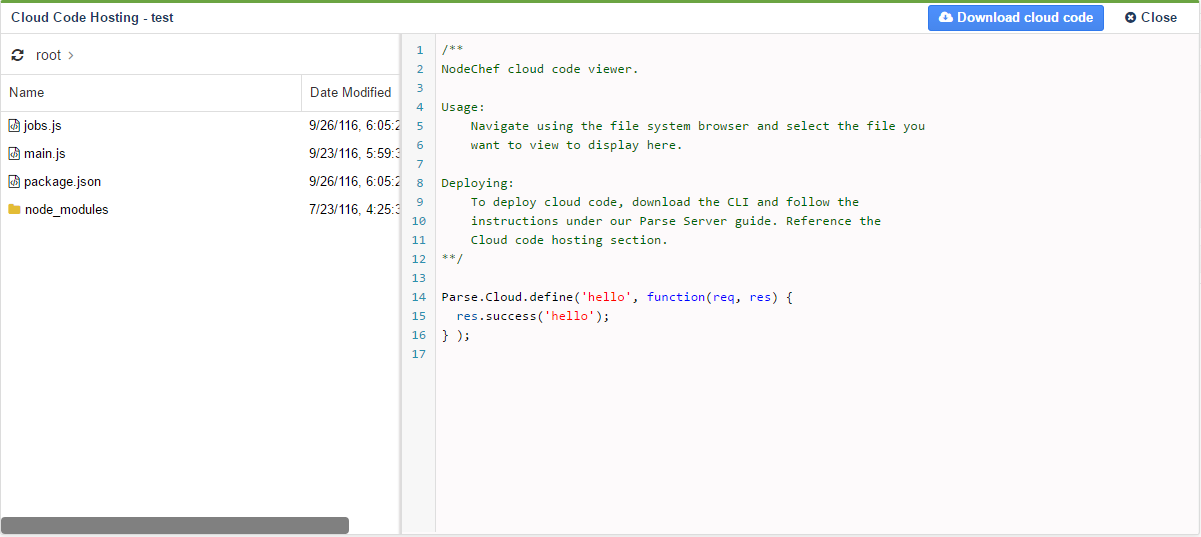Click the jobs.js file icon

[x=14, y=126]
